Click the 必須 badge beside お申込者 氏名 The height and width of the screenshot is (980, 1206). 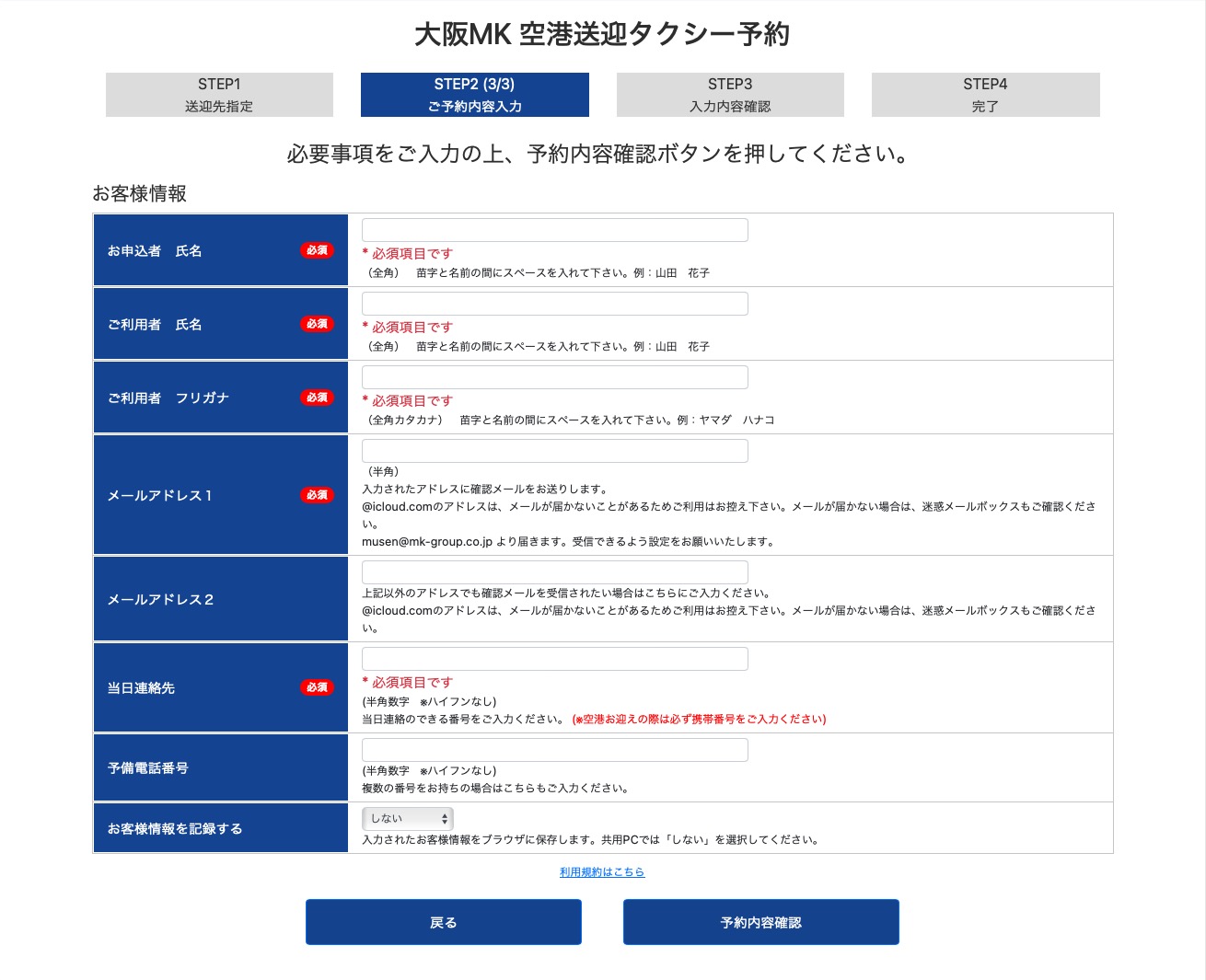point(317,250)
